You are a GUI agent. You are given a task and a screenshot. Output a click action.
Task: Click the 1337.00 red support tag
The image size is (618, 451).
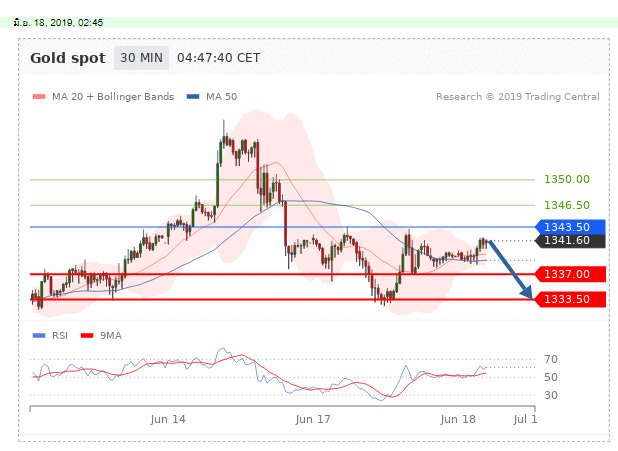pos(570,274)
